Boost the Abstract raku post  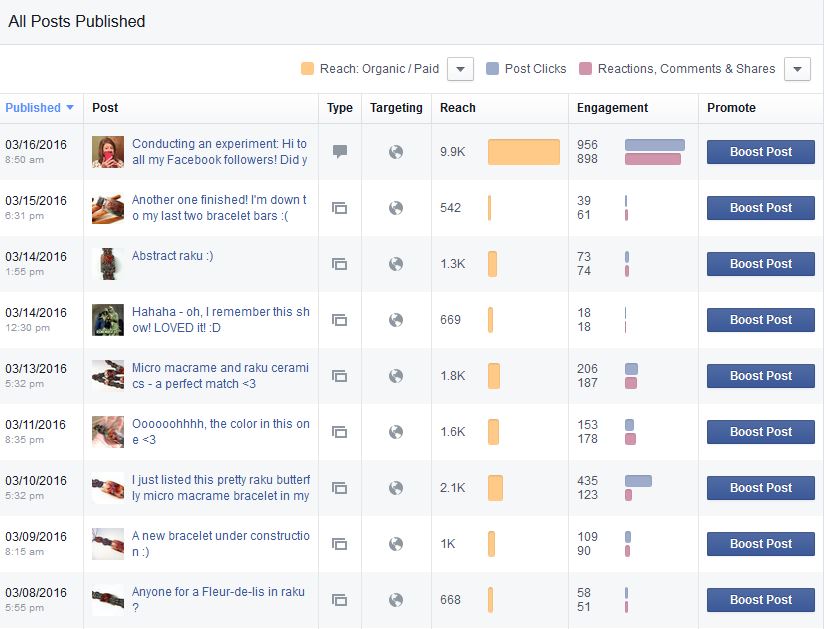(760, 264)
